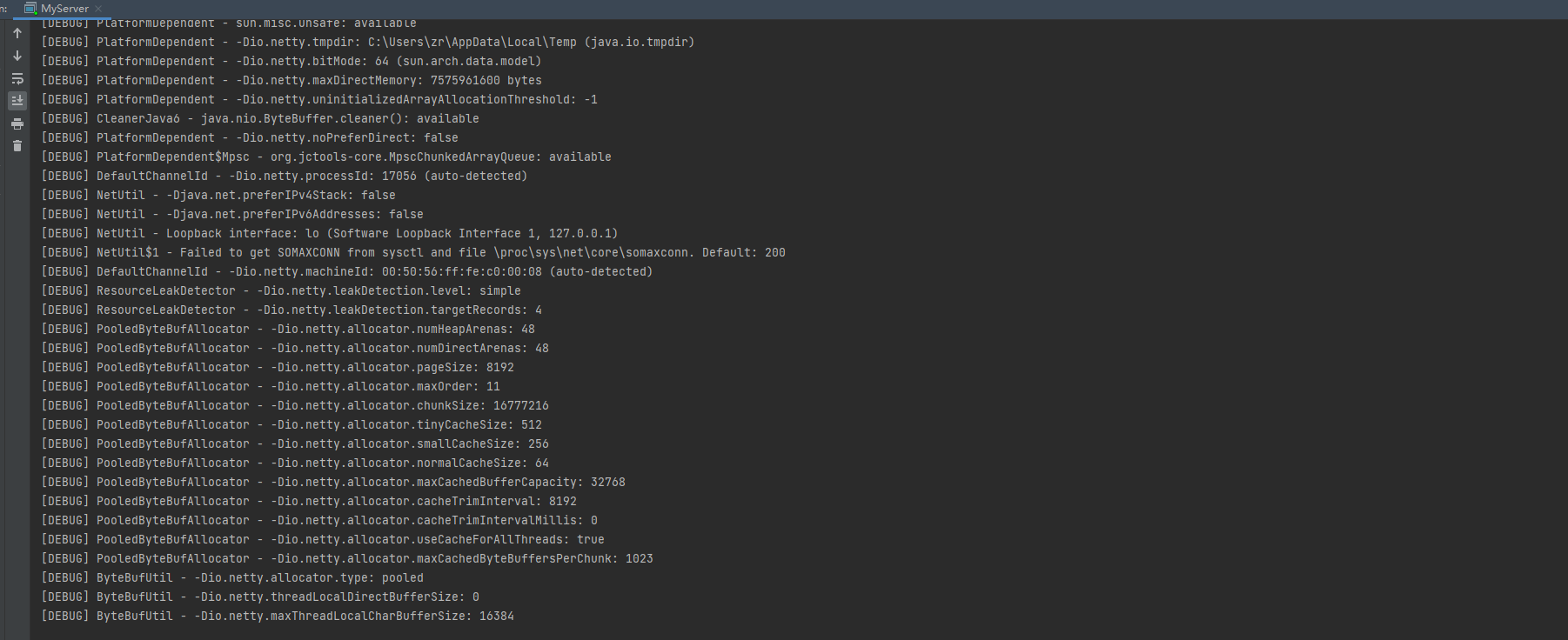Click the 'pageSize: 8192' log line
1568x640 pixels.
pos(278,367)
